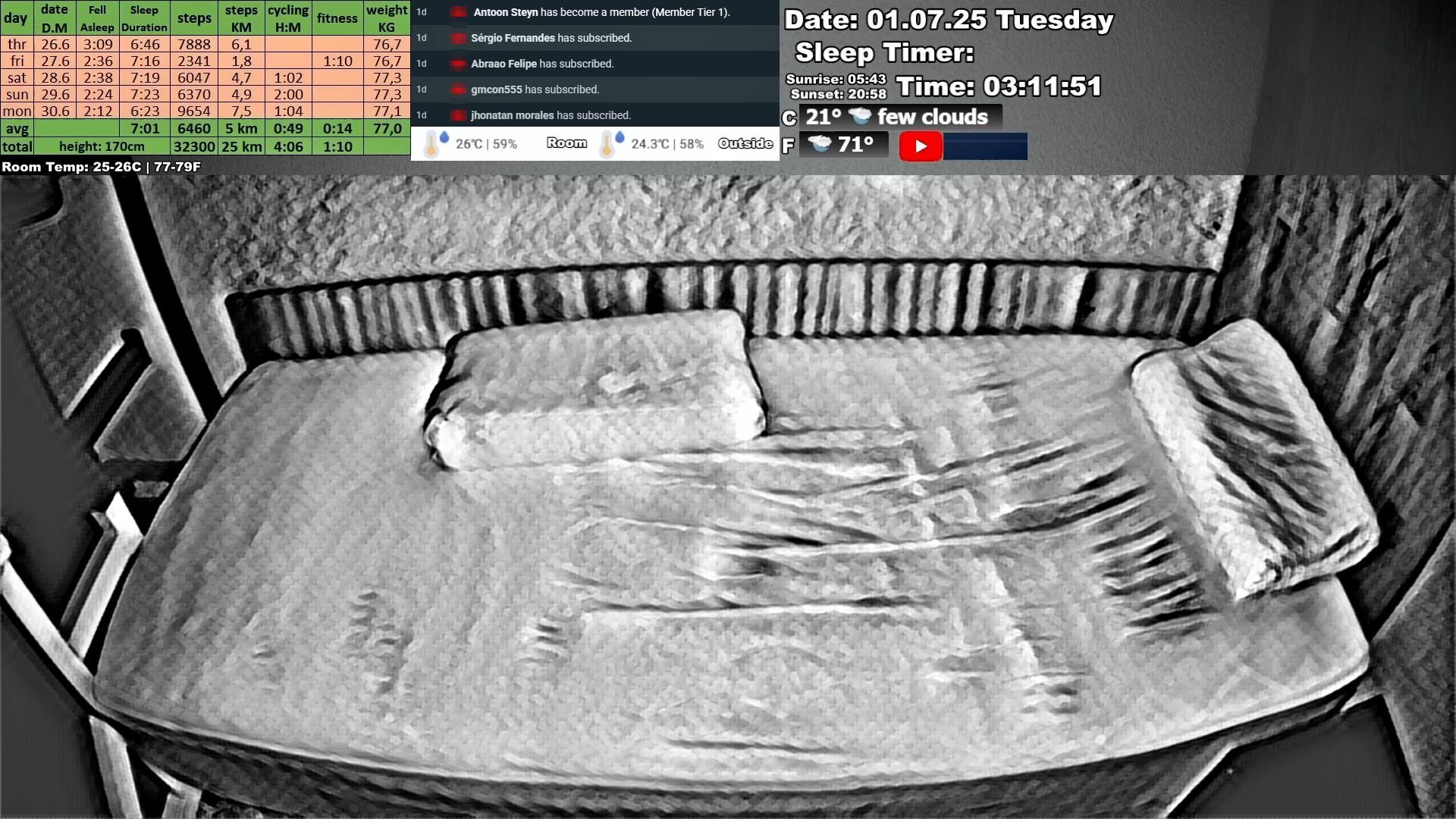Click Thursday's fell asleep time 3:09
1456x819 pixels.
coord(98,44)
